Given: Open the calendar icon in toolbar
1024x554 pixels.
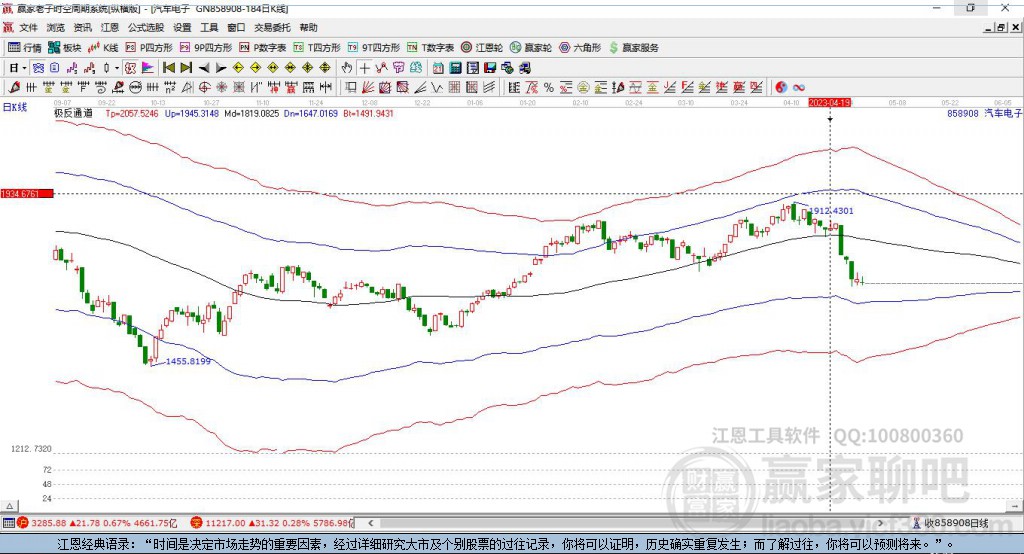Looking at the screenshot, I should pos(438,68).
